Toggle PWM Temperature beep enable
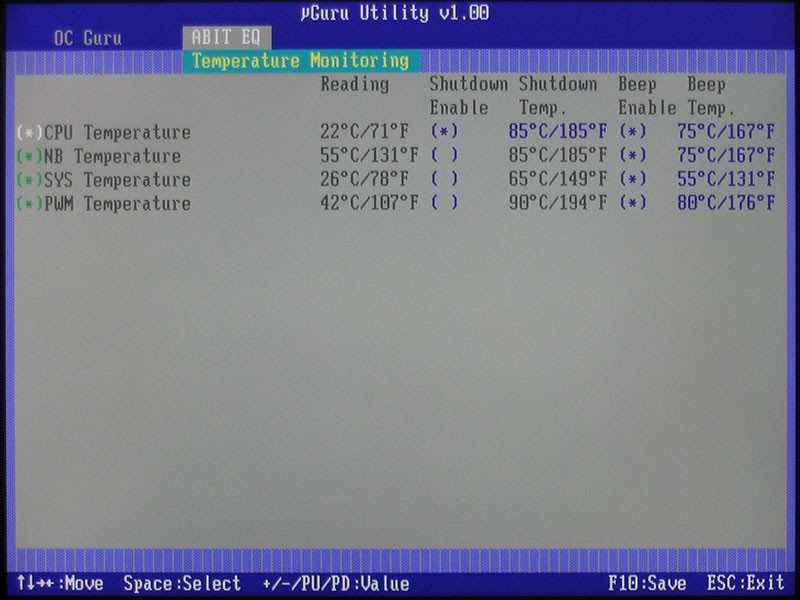The width and height of the screenshot is (800, 600). click(x=633, y=203)
